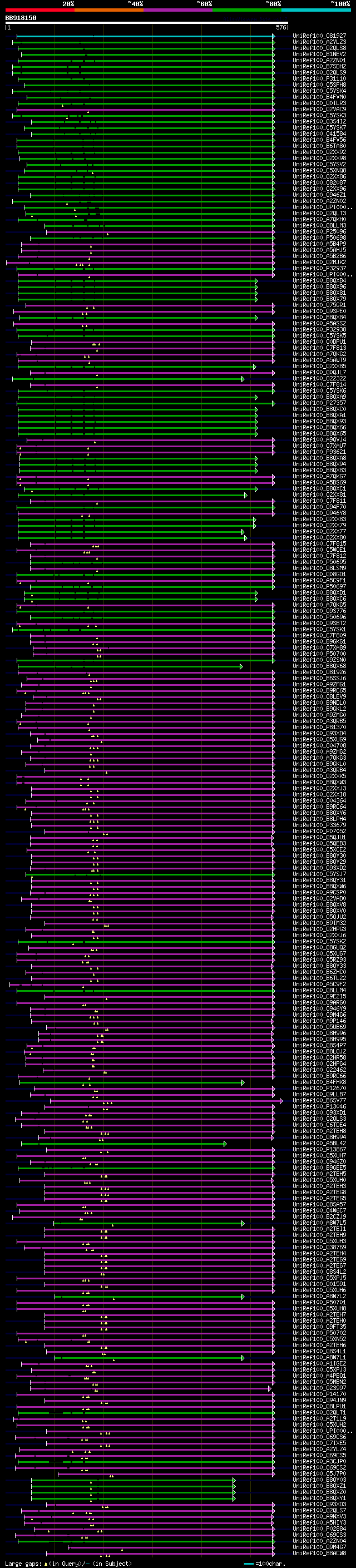Open hit UniRef100_C5XND8
The image size is (356, 1568).
[x=319, y=170]
